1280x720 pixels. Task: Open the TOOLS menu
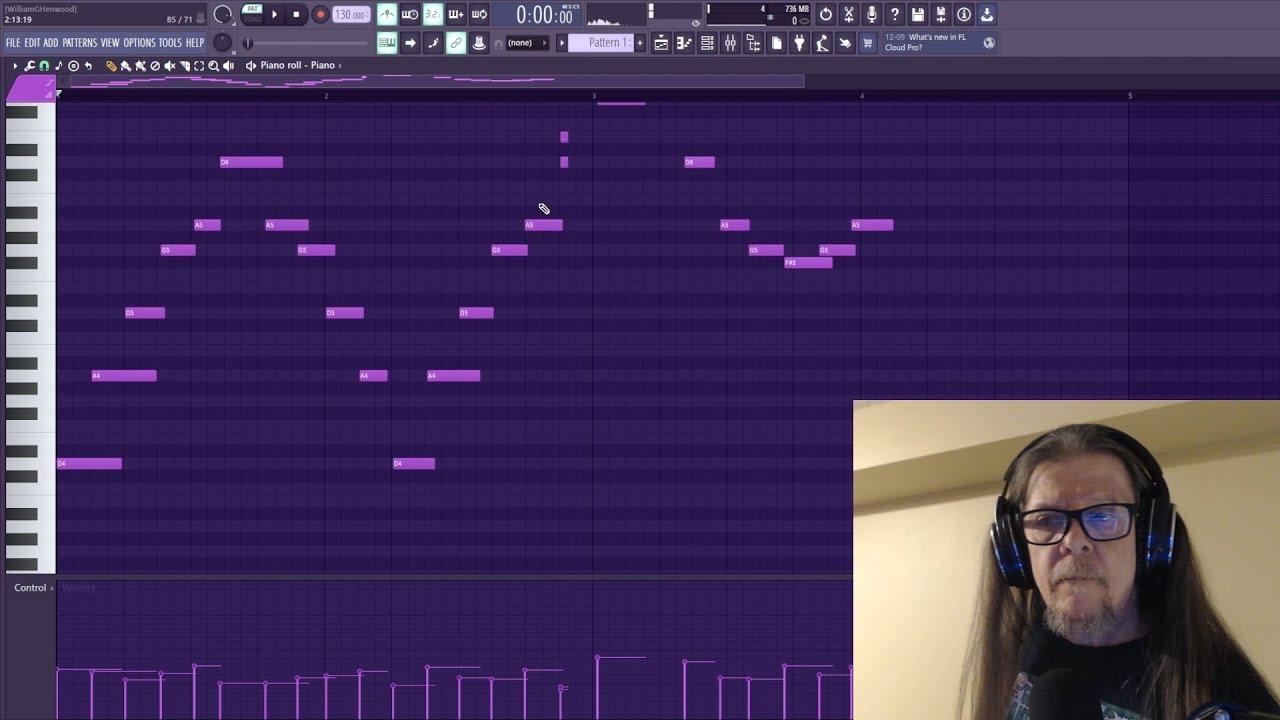pyautogui.click(x=171, y=43)
